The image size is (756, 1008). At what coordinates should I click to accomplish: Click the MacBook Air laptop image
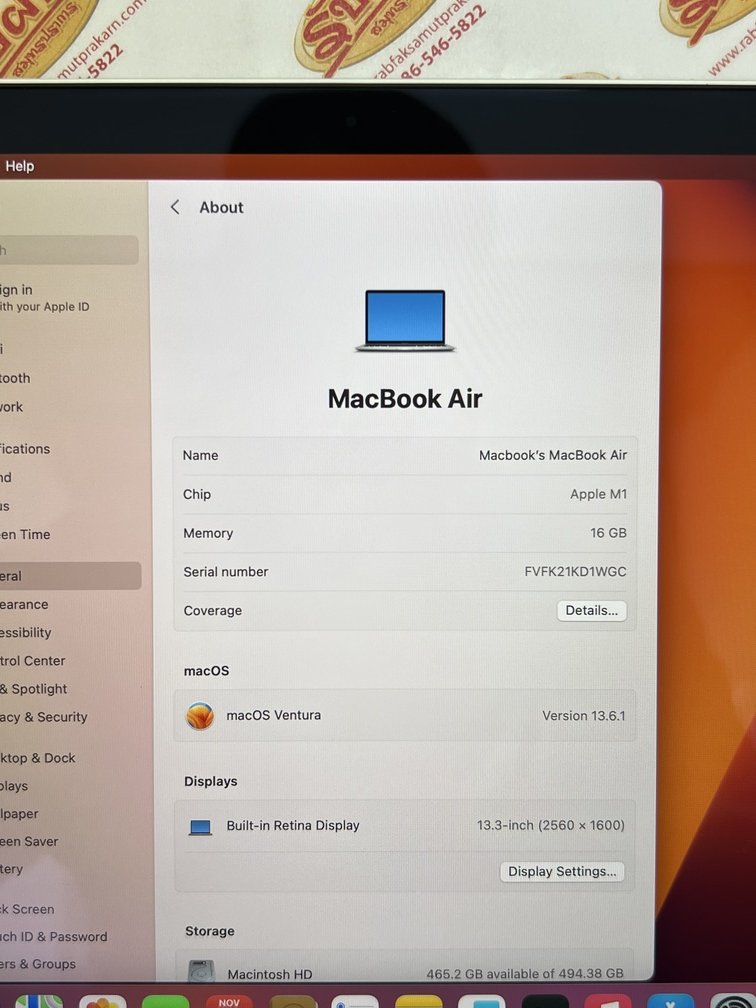click(x=405, y=321)
